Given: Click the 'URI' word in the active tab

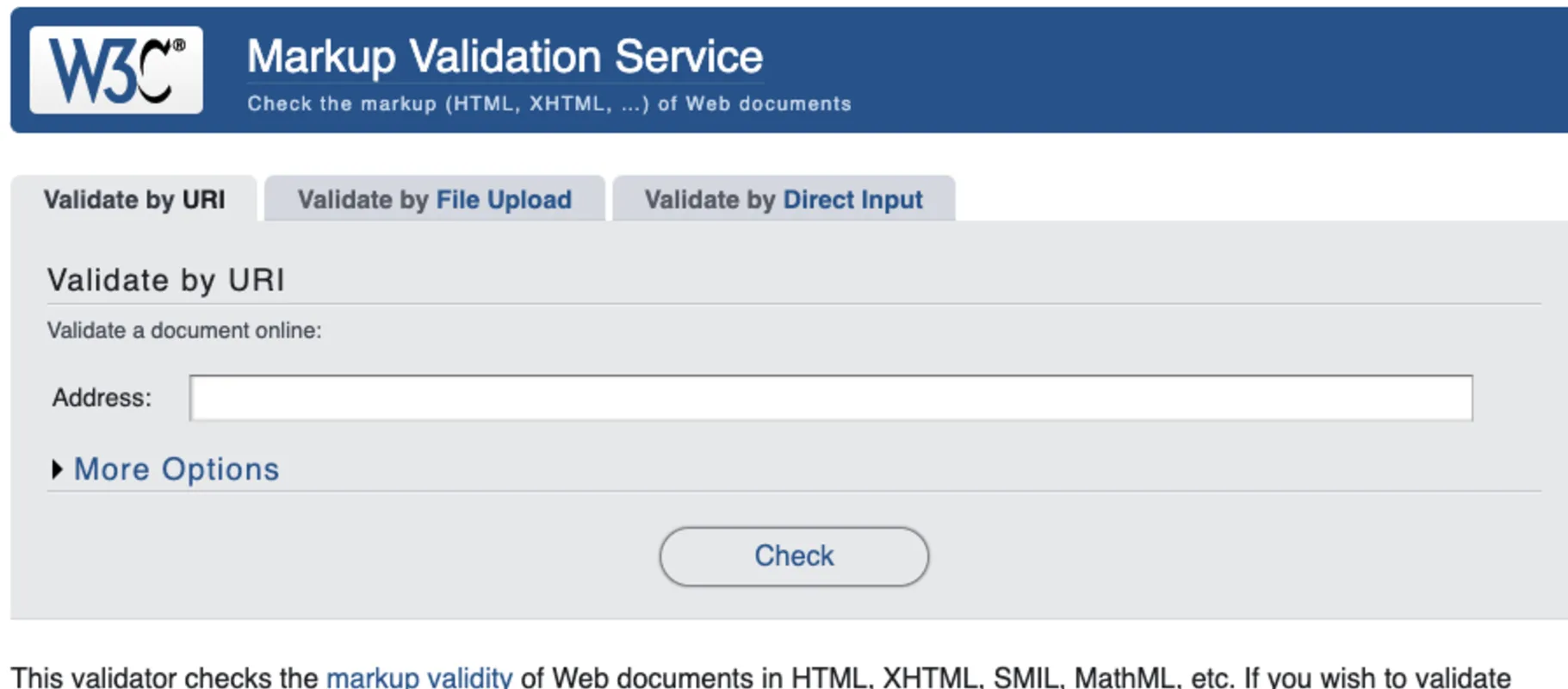Looking at the screenshot, I should [203, 200].
